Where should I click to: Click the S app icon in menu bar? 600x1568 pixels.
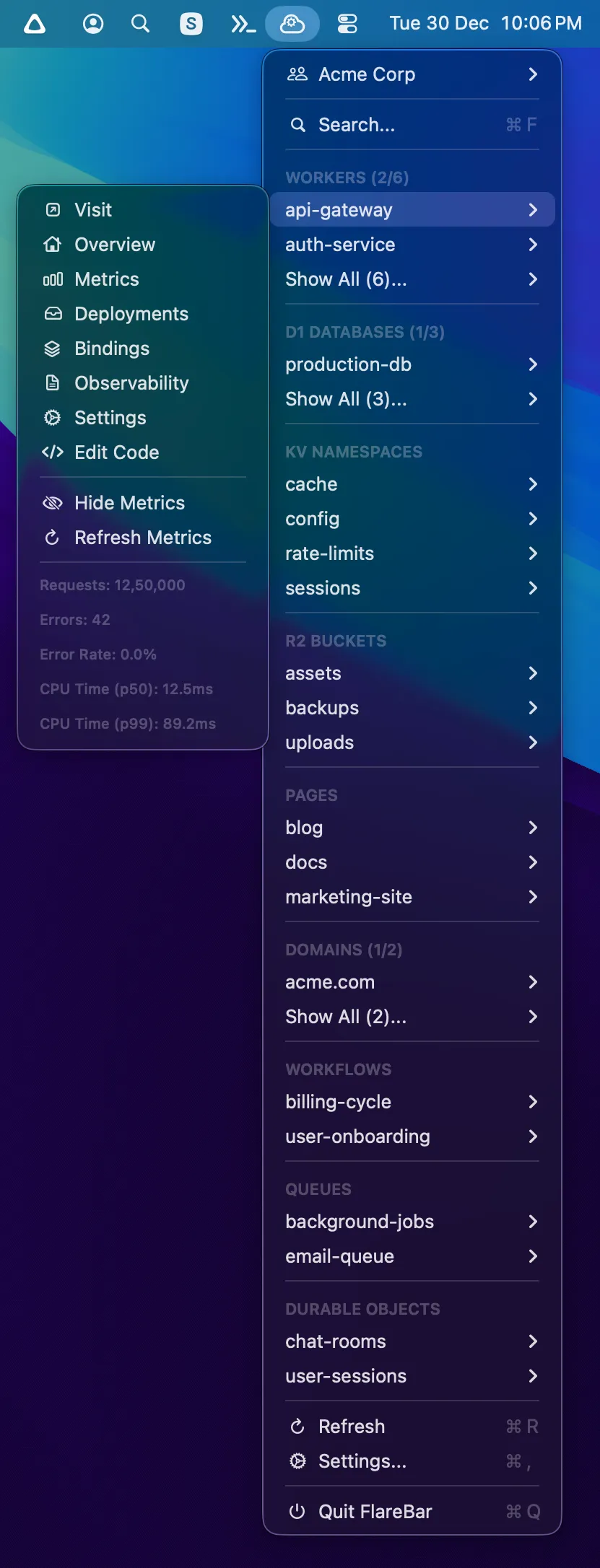pyautogui.click(x=191, y=24)
